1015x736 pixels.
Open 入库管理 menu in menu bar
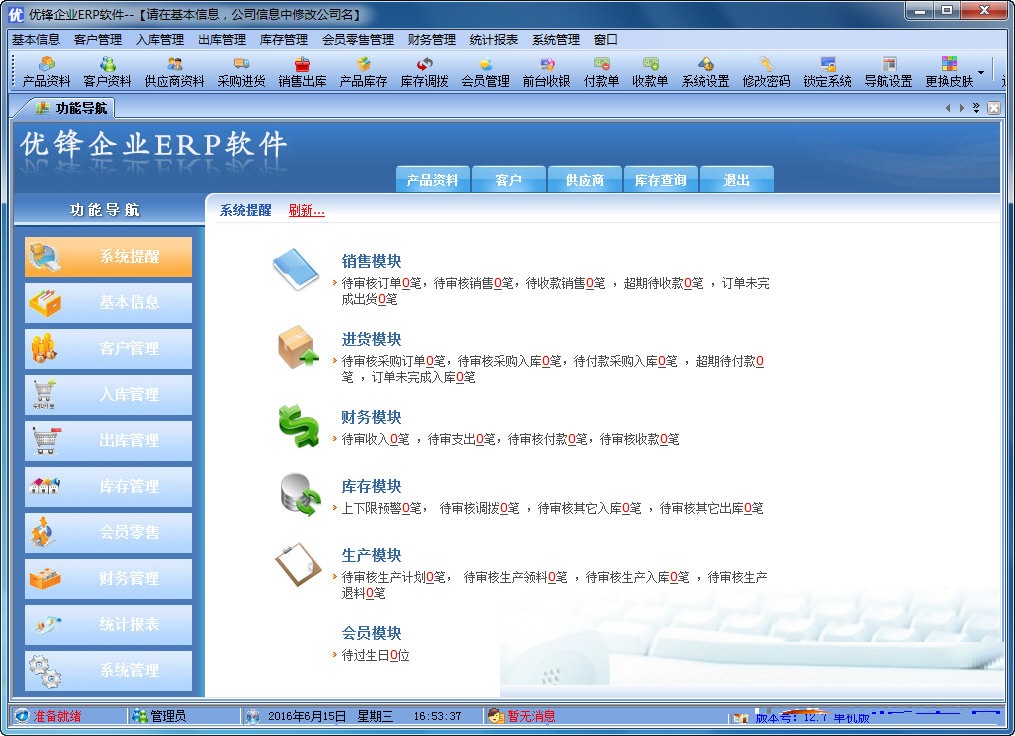point(160,39)
